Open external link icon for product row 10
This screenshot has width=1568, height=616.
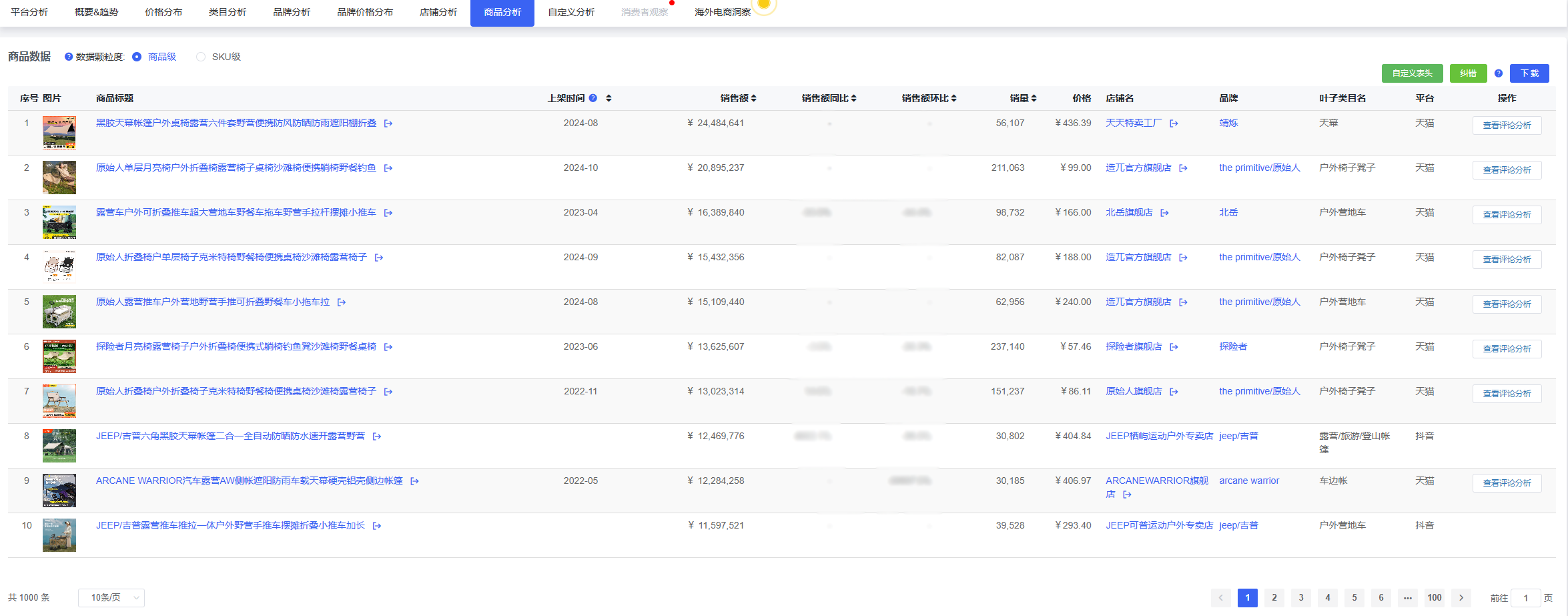click(377, 526)
